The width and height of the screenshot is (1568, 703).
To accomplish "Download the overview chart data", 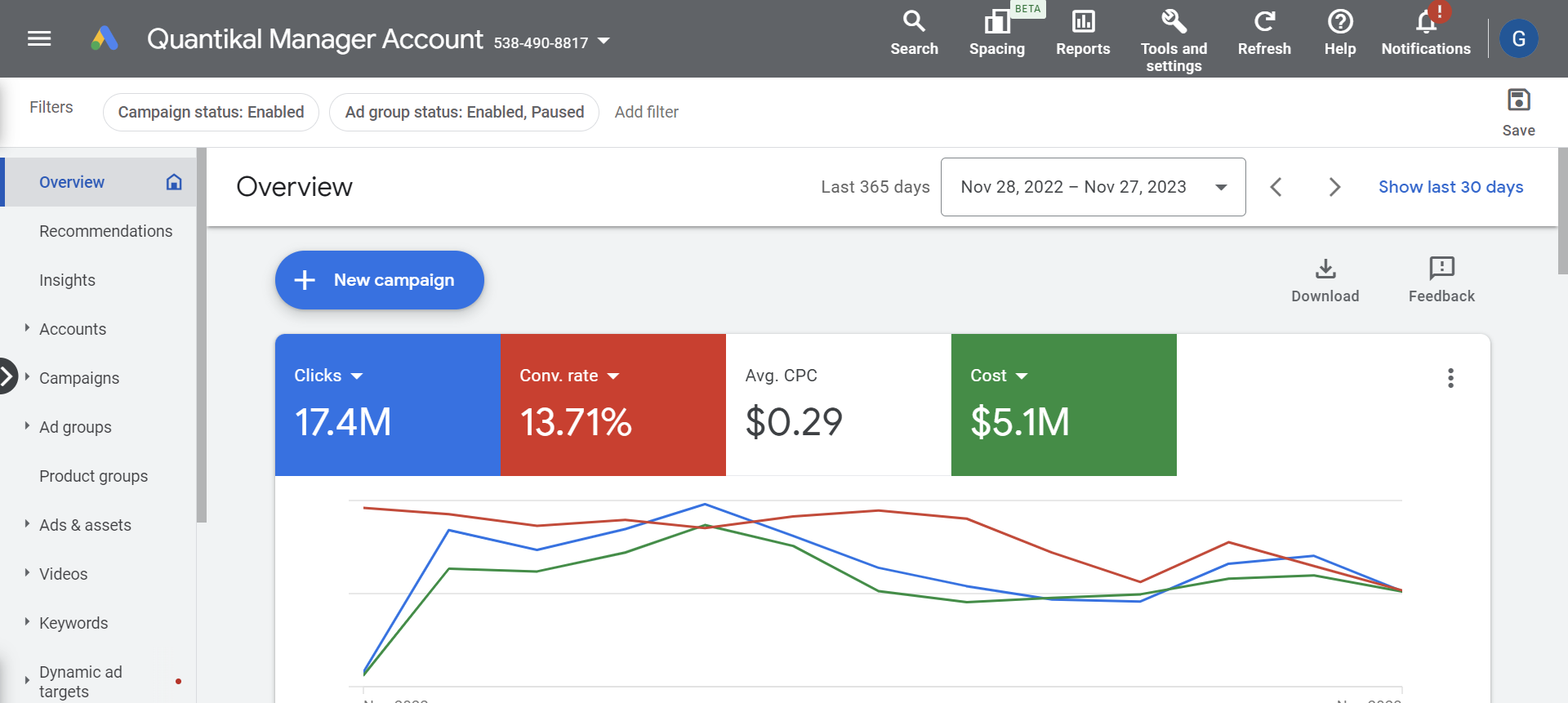I will tap(1325, 269).
